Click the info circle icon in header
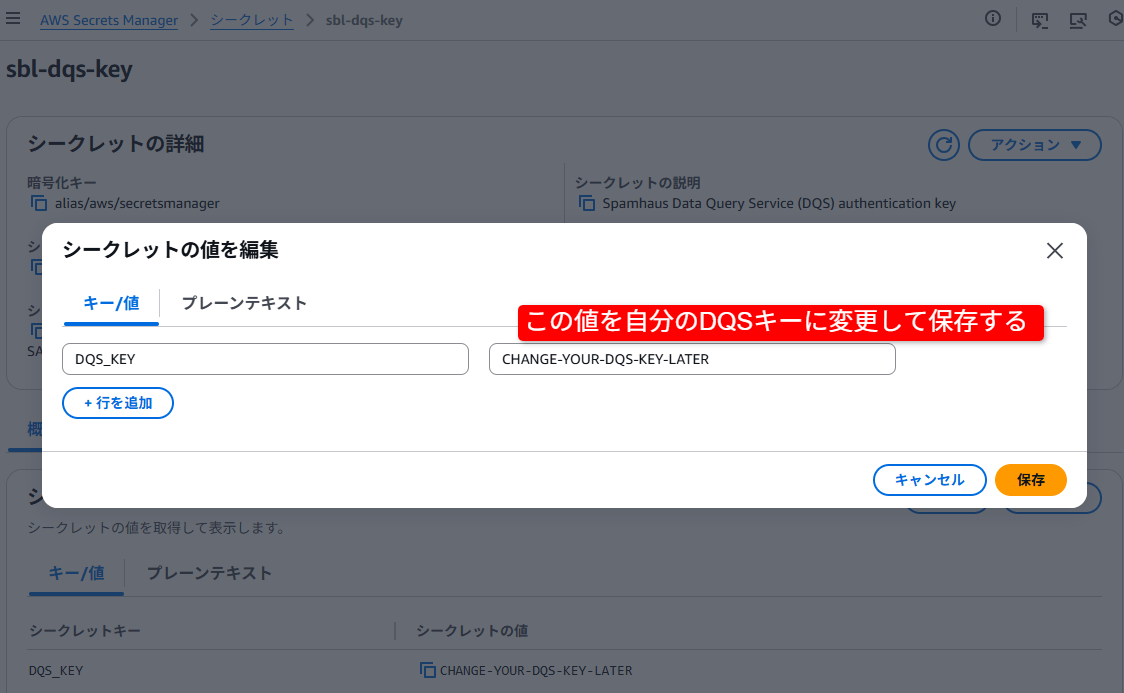Viewport: 1124px width, 693px height. [x=993, y=19]
